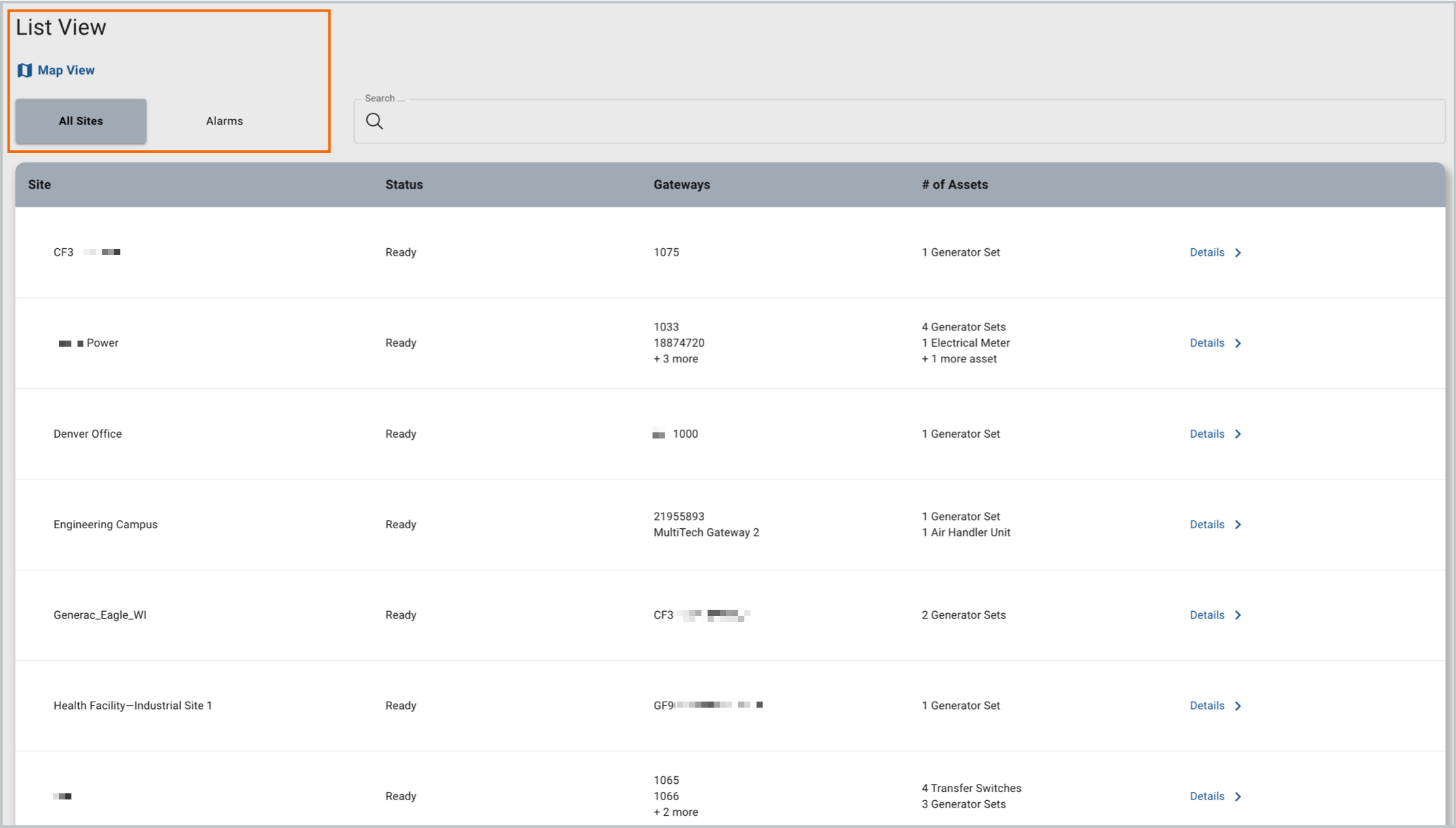This screenshot has width=1456, height=828.
Task: Click the Map View map icon
Action: click(x=25, y=70)
